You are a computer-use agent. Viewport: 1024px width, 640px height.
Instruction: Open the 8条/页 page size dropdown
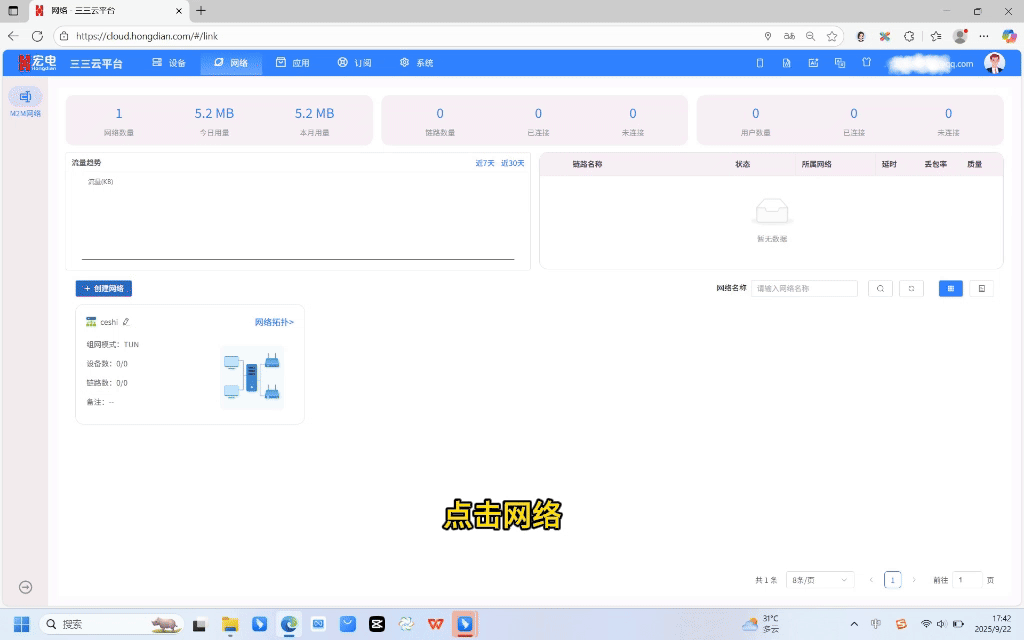pyautogui.click(x=820, y=580)
